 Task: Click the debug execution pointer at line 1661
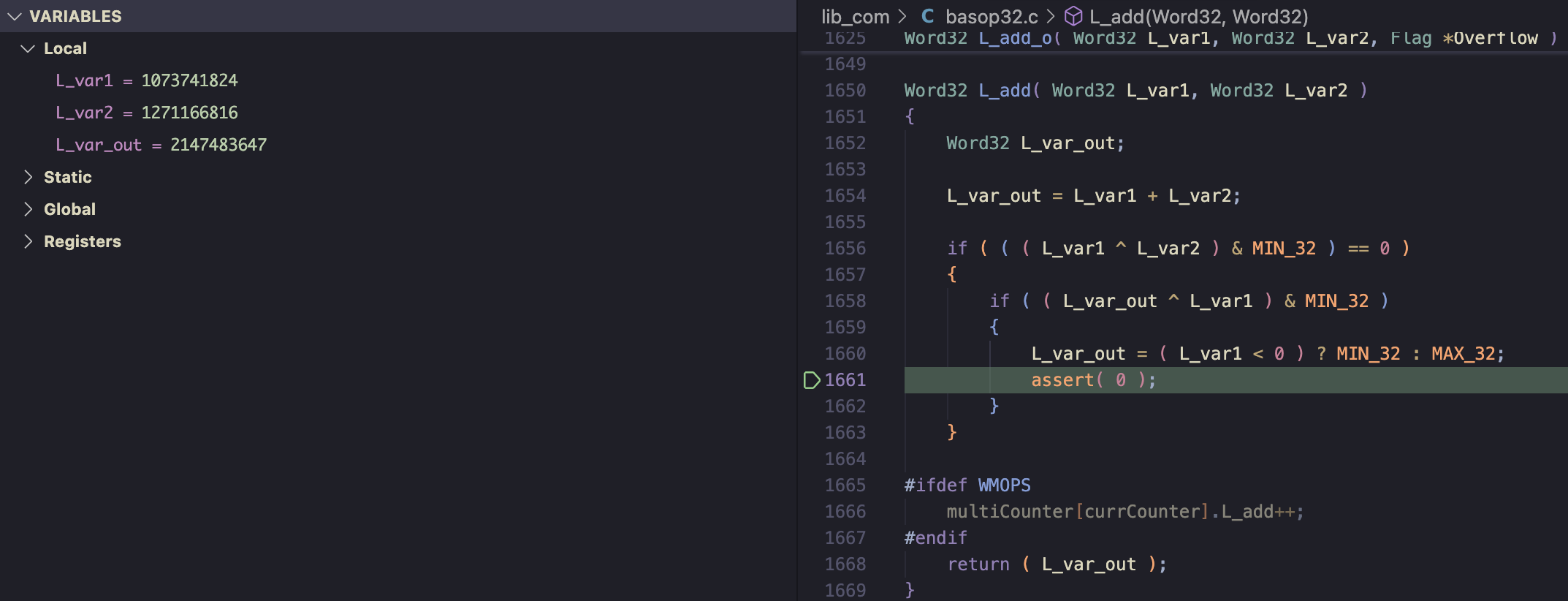coord(811,380)
